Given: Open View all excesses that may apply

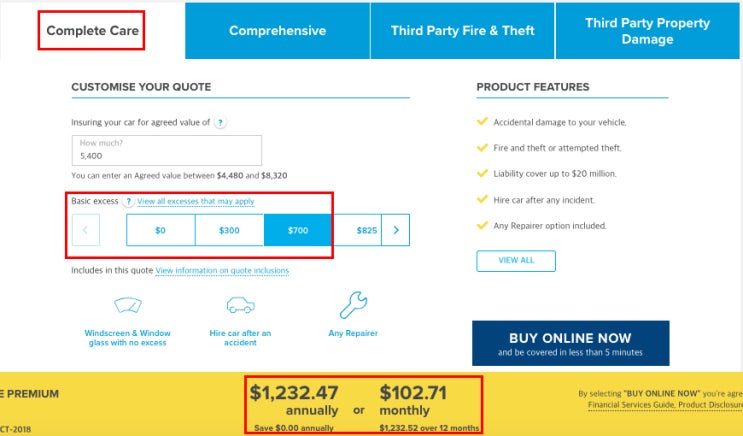Looking at the screenshot, I should pos(196,201).
